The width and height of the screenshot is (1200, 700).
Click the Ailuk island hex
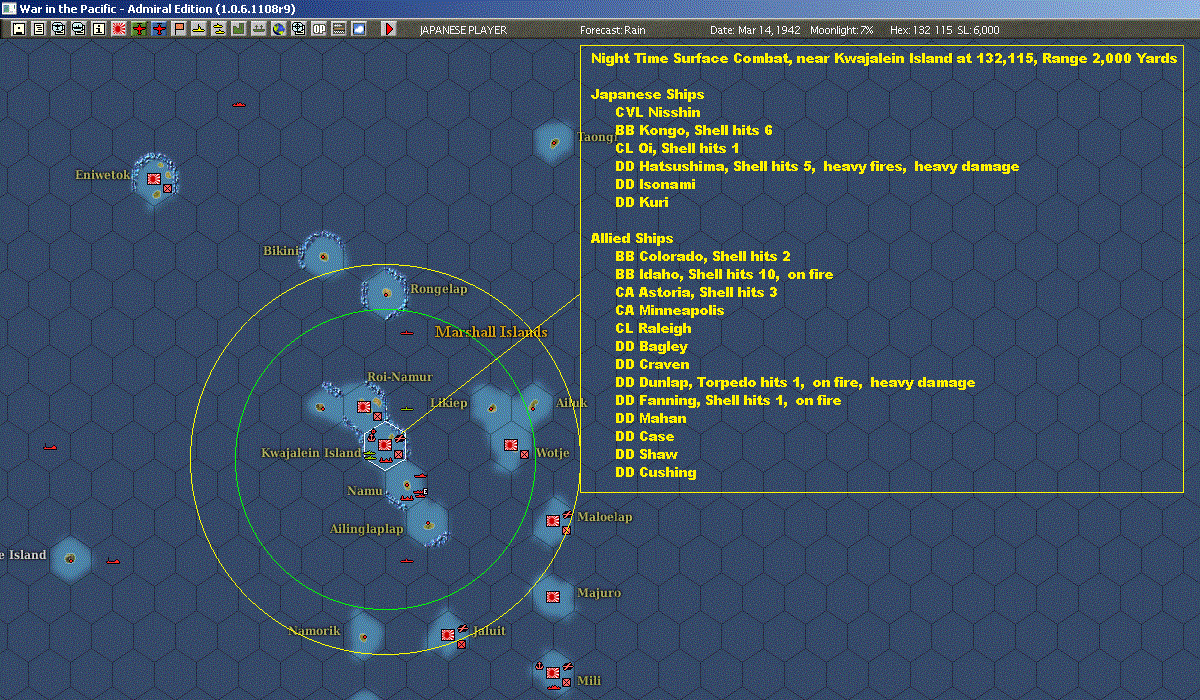pyautogui.click(x=534, y=406)
